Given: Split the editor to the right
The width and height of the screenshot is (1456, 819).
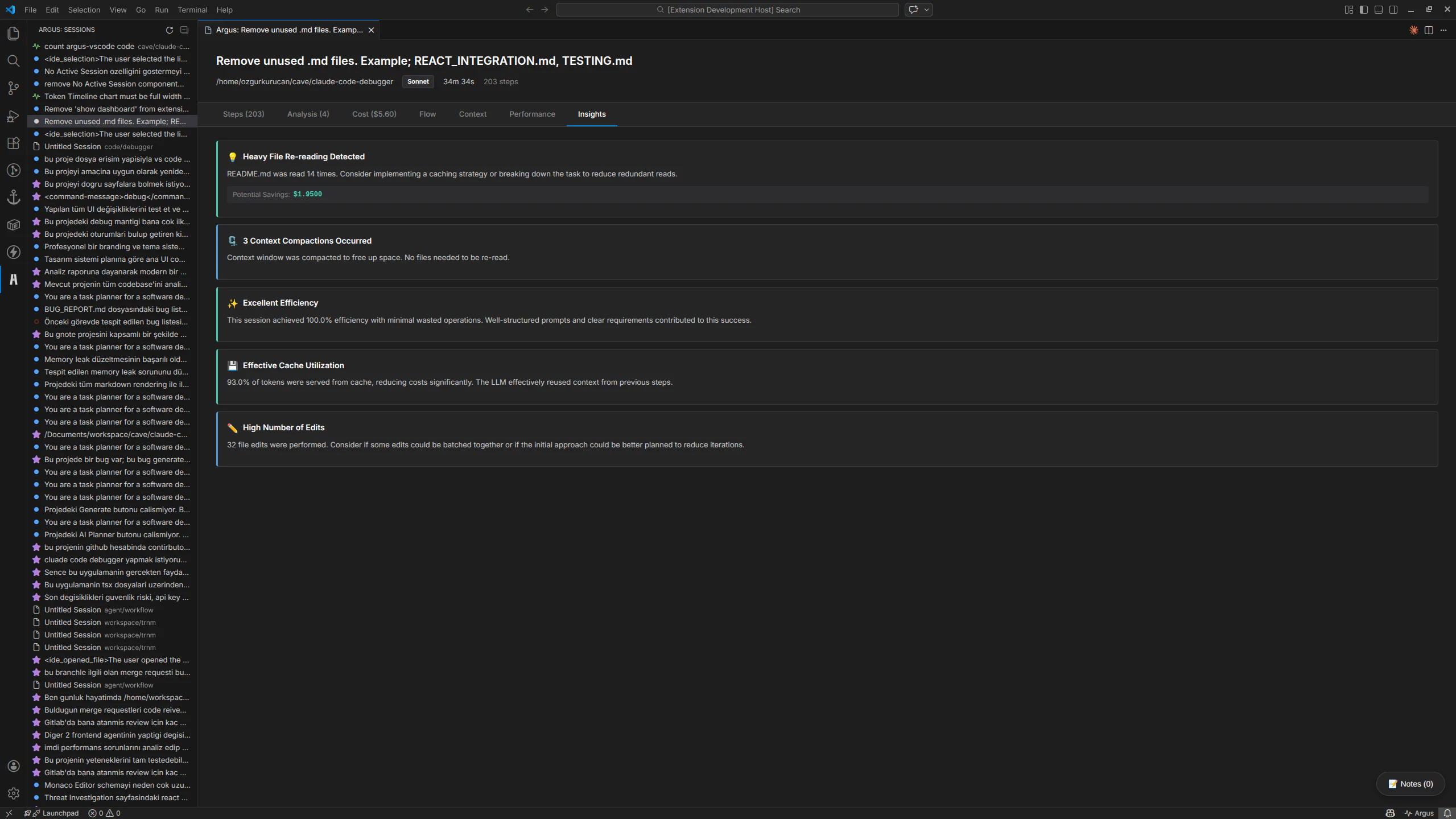Looking at the screenshot, I should pyautogui.click(x=1428, y=30).
